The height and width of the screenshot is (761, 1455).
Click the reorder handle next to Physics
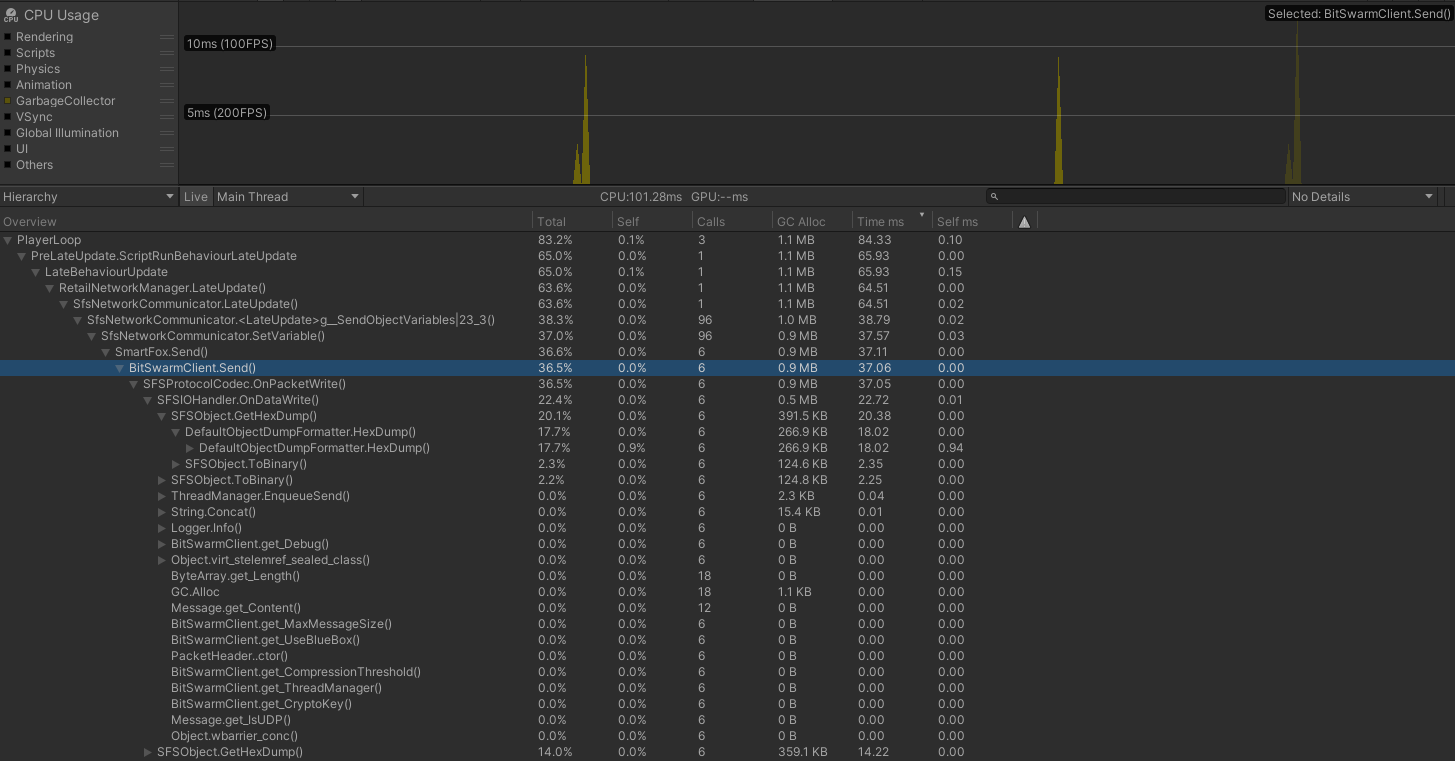167,69
